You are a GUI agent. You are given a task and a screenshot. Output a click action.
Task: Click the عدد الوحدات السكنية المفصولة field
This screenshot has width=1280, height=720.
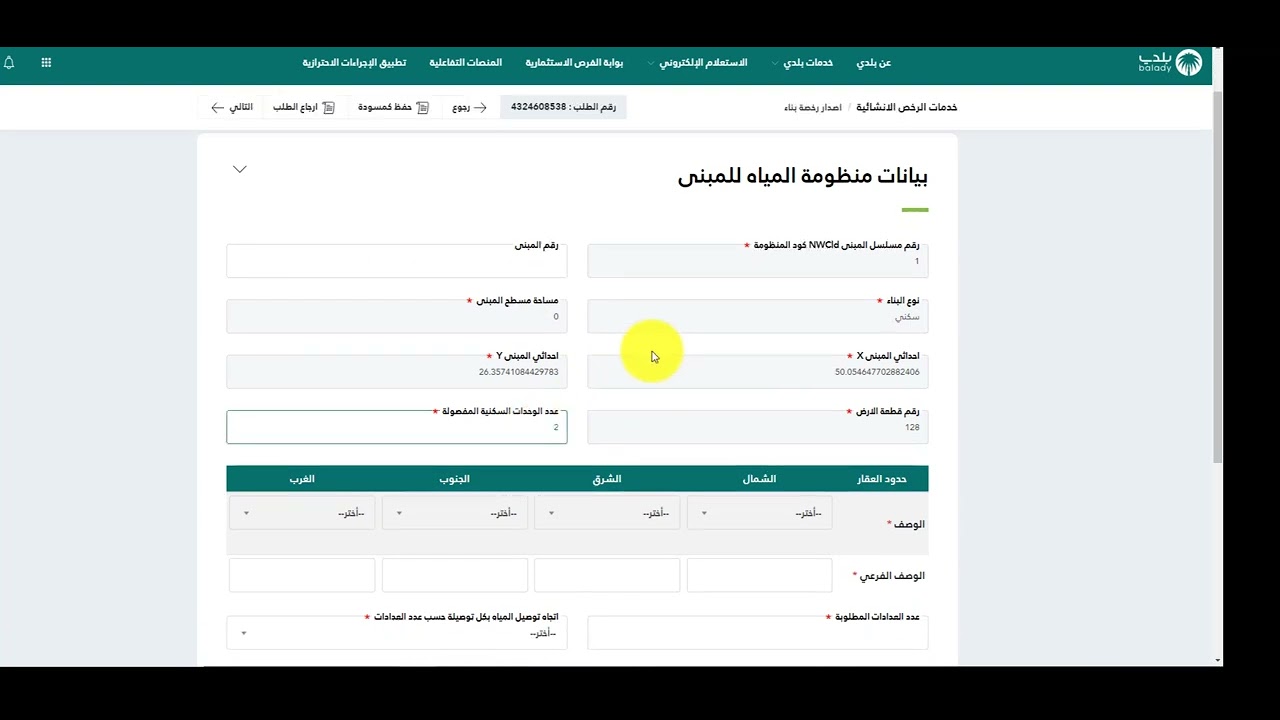(397, 428)
